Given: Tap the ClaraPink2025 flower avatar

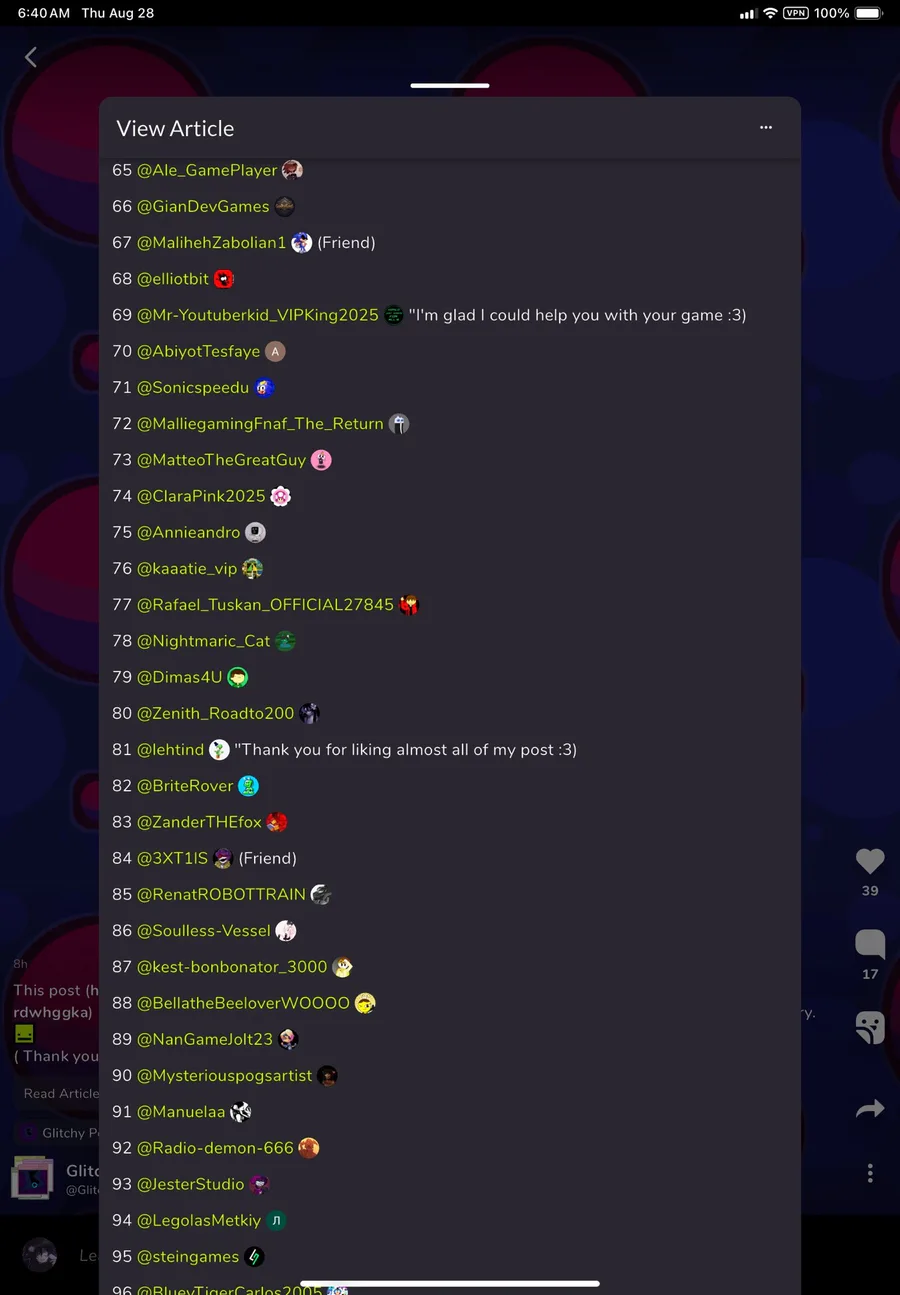Looking at the screenshot, I should tap(281, 496).
